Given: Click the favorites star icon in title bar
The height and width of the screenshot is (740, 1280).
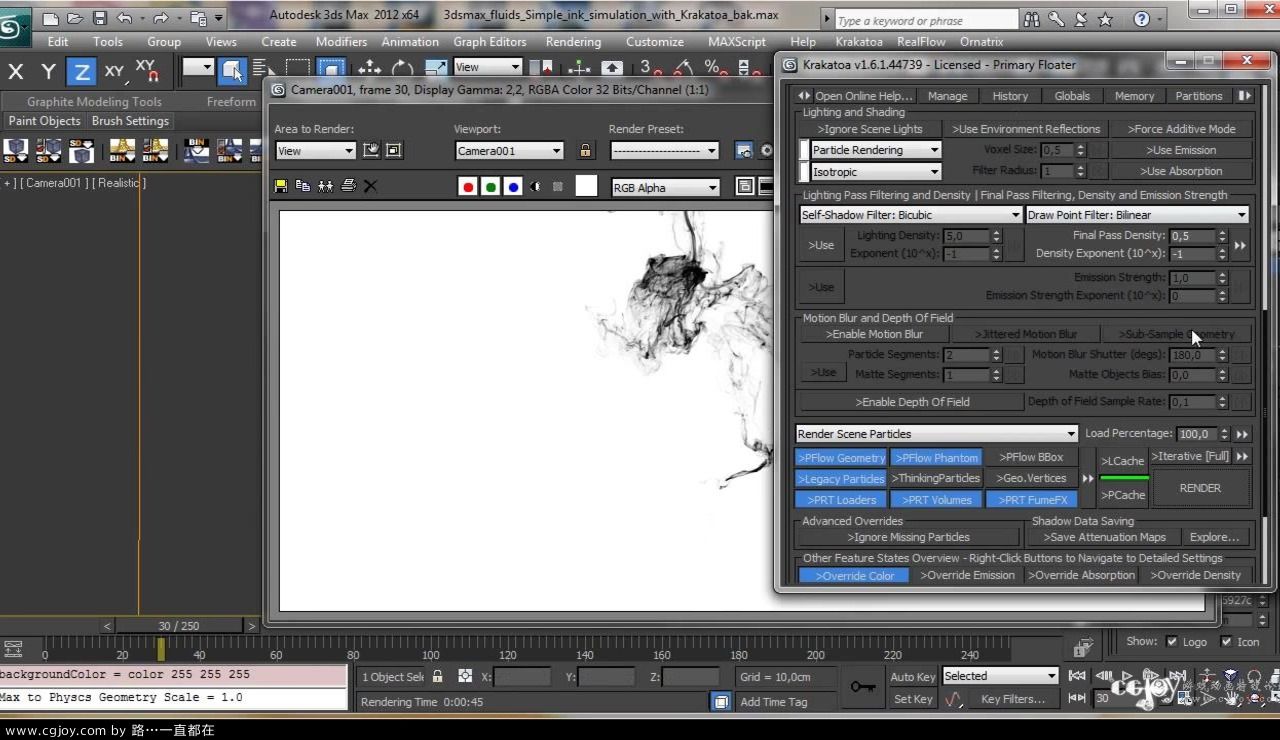Looking at the screenshot, I should pyautogui.click(x=1105, y=19).
